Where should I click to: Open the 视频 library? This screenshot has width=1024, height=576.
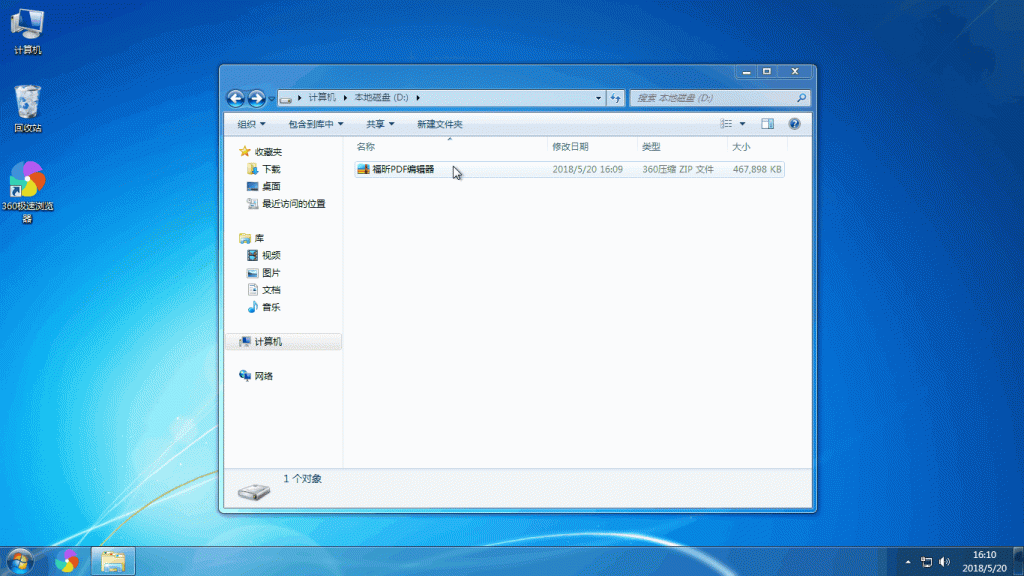[x=271, y=255]
